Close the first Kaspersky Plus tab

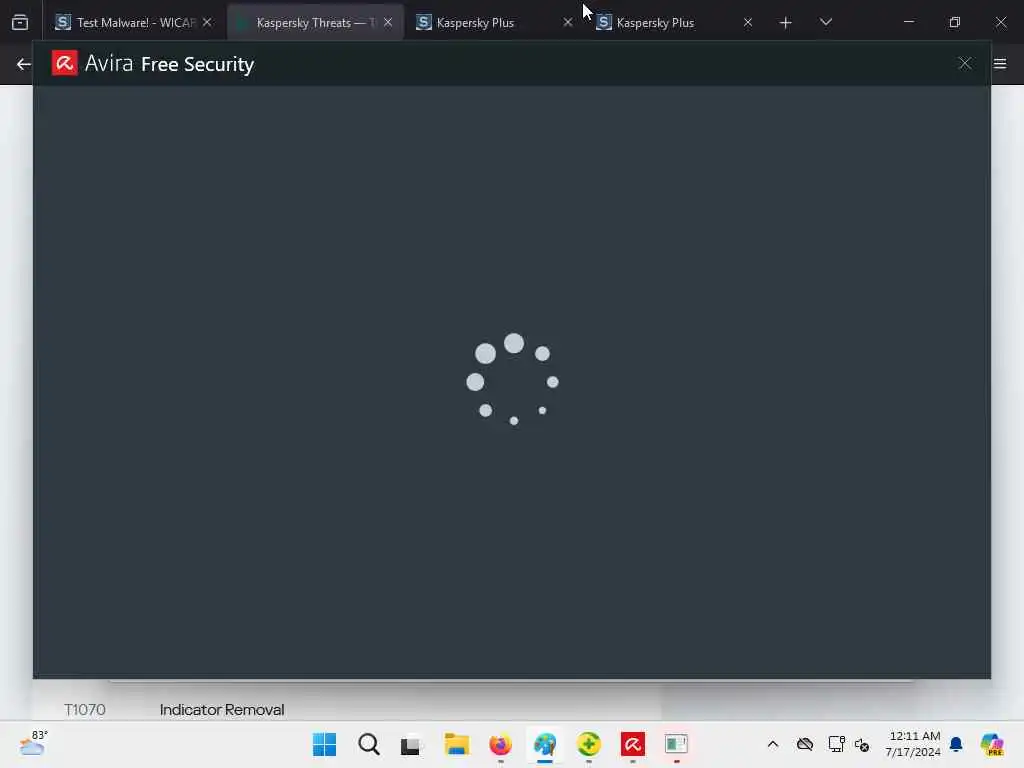coord(568,22)
